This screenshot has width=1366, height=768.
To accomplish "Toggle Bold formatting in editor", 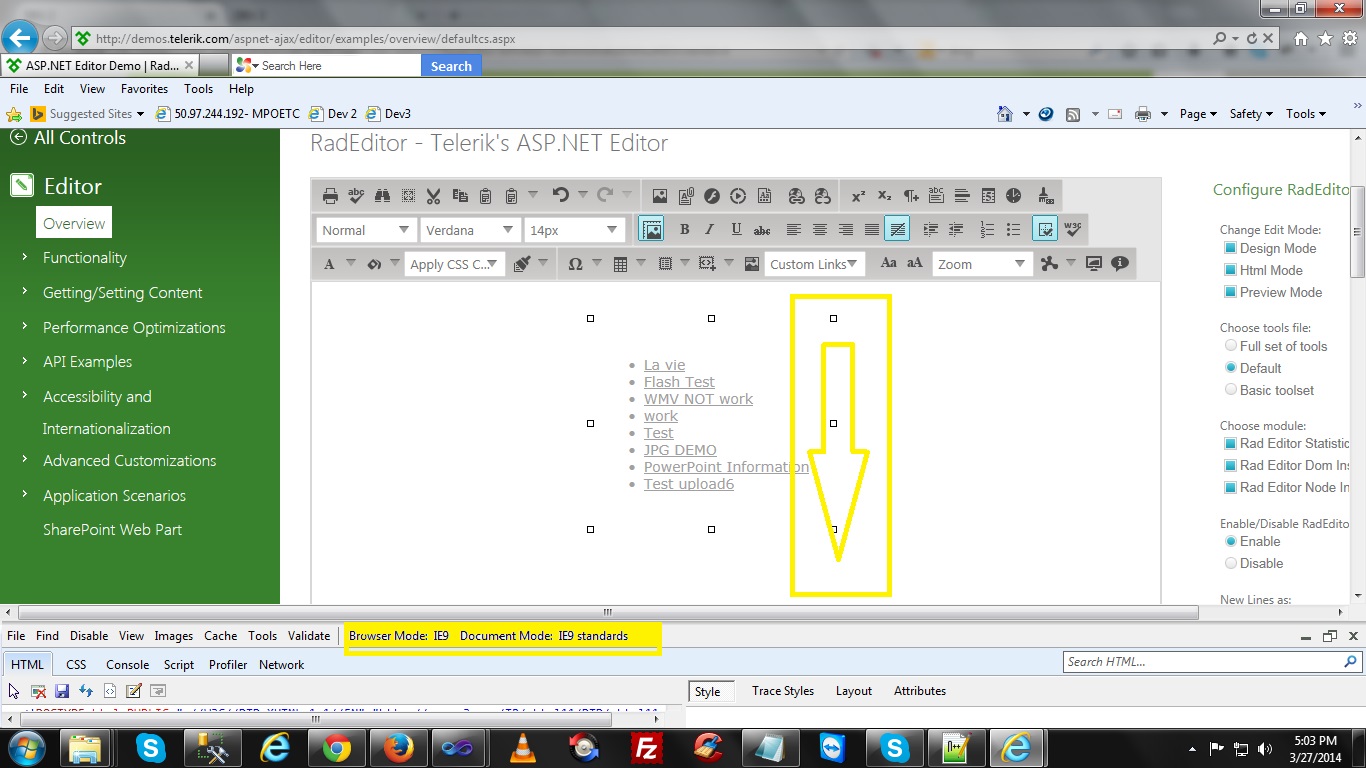I will tap(685, 229).
